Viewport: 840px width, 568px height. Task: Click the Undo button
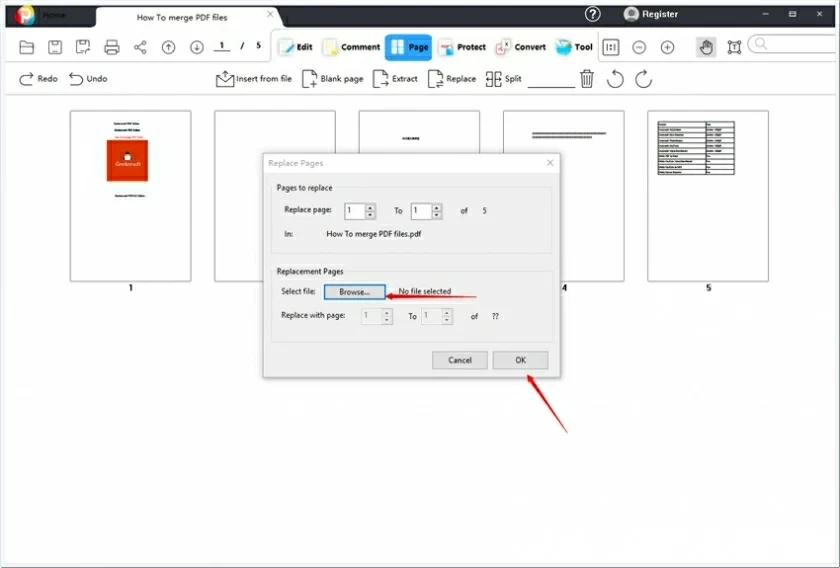(x=88, y=79)
